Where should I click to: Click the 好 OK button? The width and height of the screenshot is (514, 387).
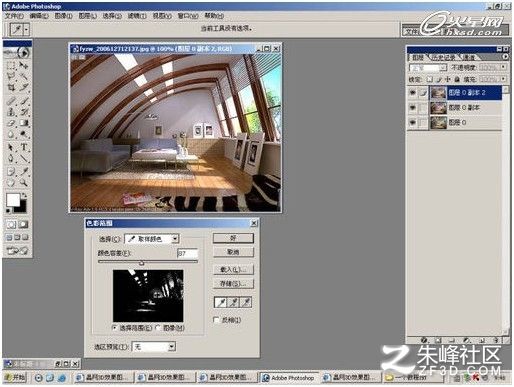pos(233,238)
